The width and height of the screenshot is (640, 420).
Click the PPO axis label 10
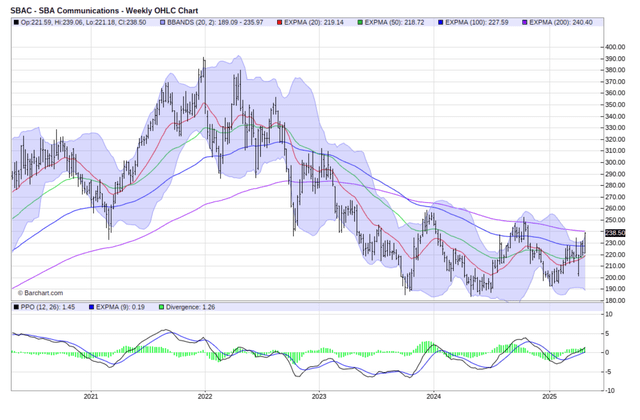click(609, 314)
